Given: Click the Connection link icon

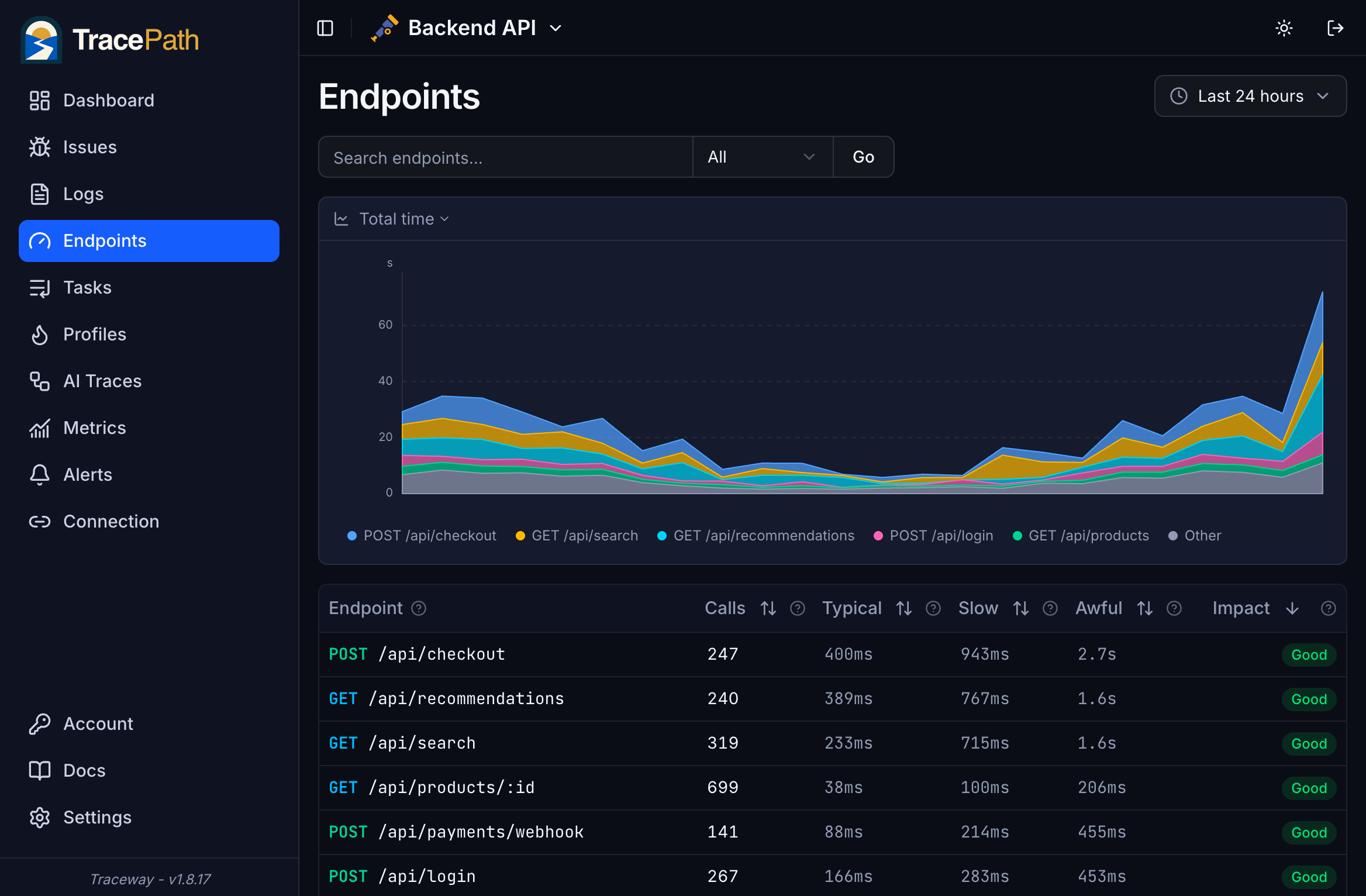Looking at the screenshot, I should pos(40,522).
